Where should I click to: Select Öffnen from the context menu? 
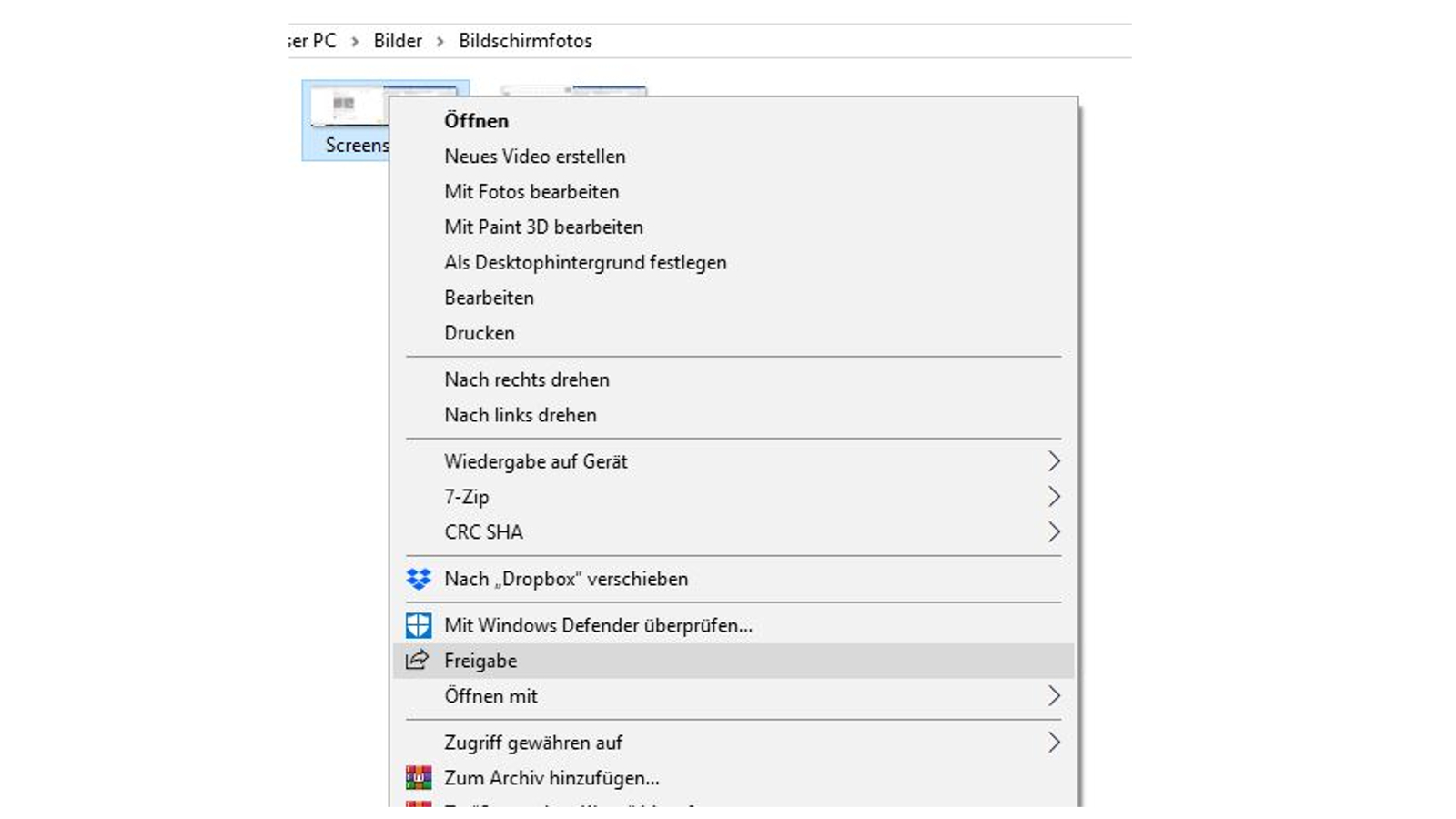476,120
